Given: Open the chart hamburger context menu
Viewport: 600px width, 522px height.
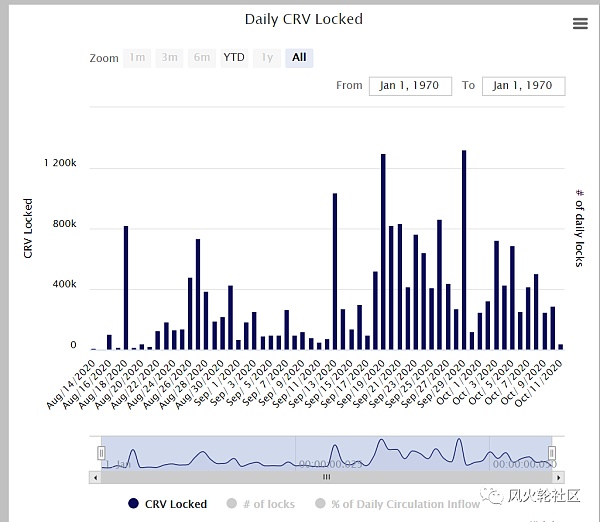Looking at the screenshot, I should pos(580,24).
